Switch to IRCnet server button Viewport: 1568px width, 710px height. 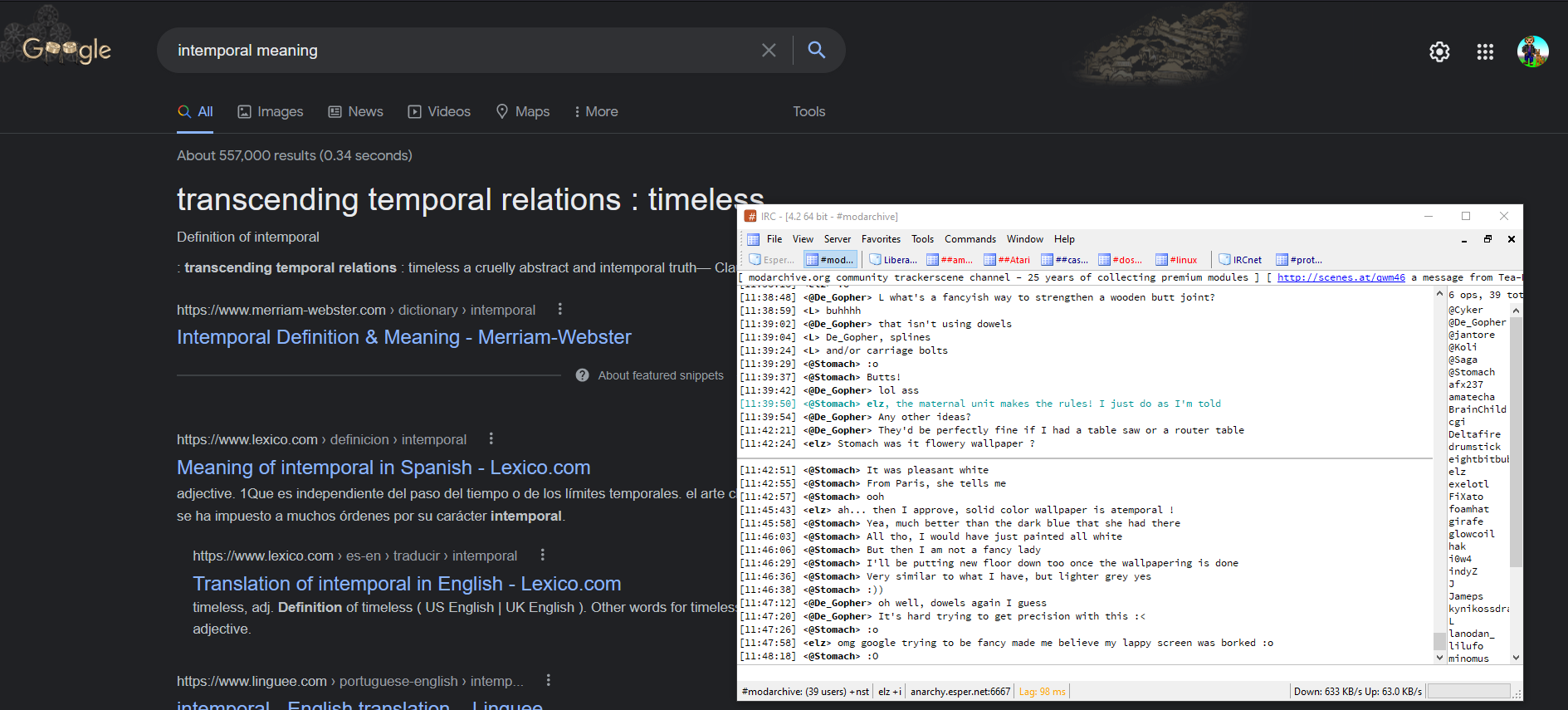[1241, 260]
